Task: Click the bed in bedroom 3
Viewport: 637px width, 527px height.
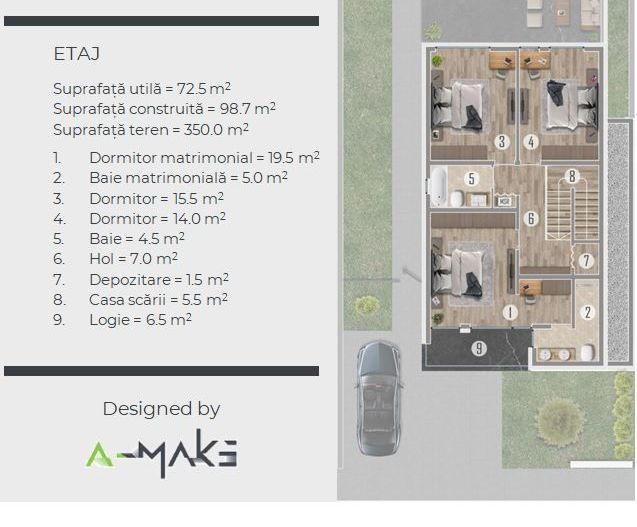Action: pos(458,106)
